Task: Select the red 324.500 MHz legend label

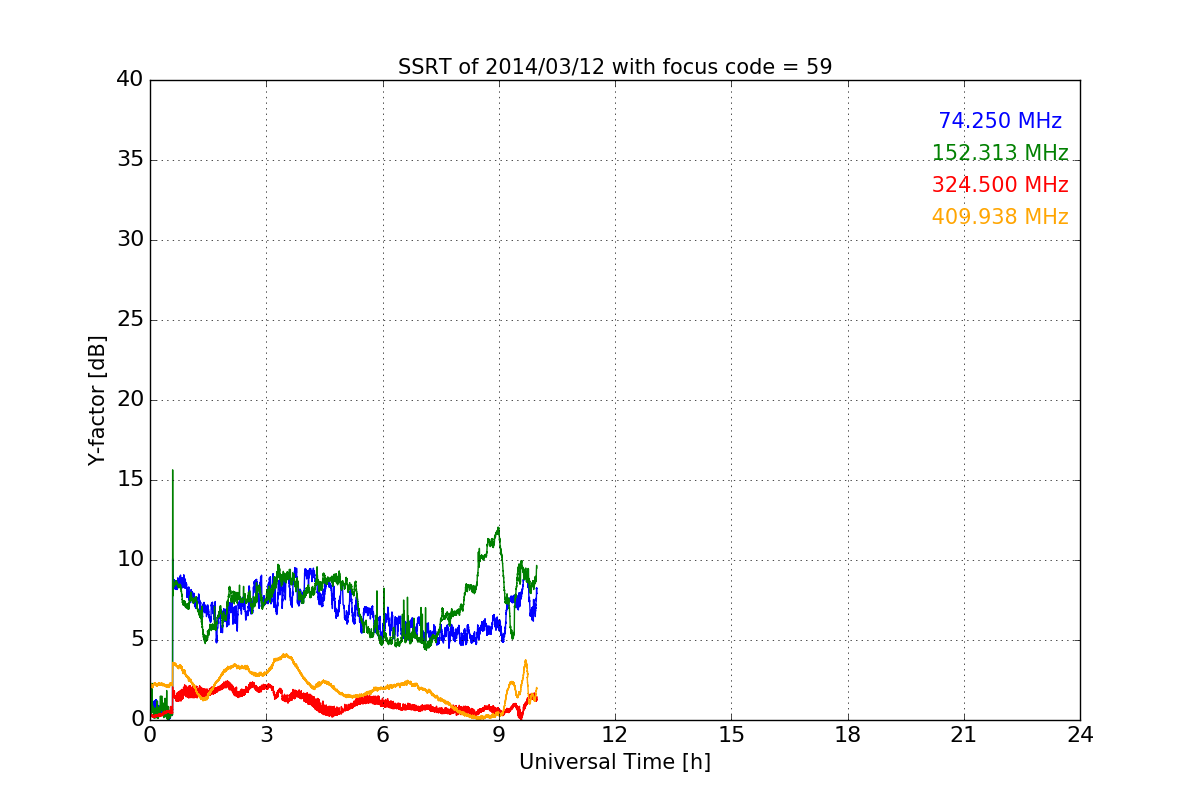Action: [1000, 185]
